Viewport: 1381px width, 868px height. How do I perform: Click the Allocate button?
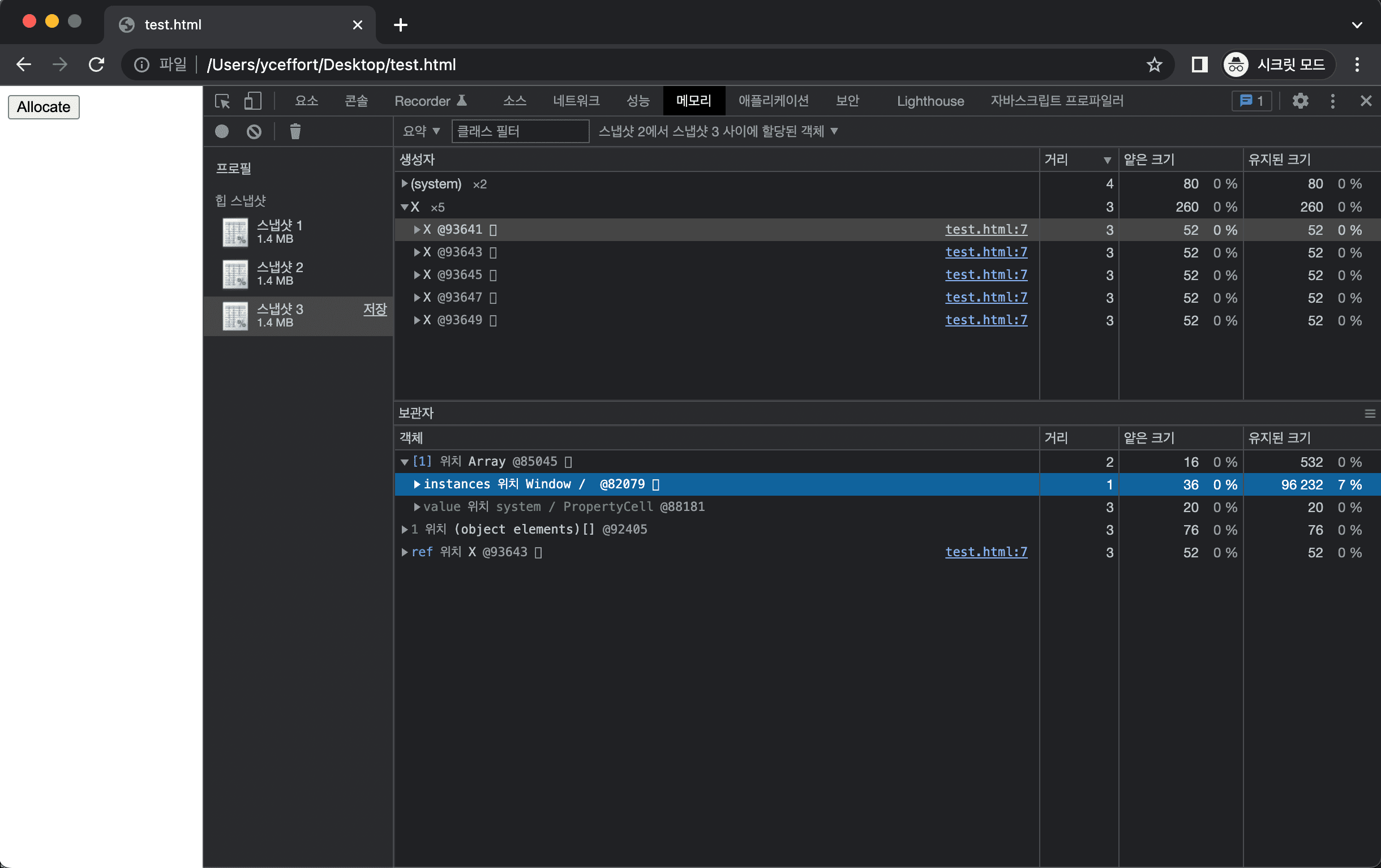43,106
